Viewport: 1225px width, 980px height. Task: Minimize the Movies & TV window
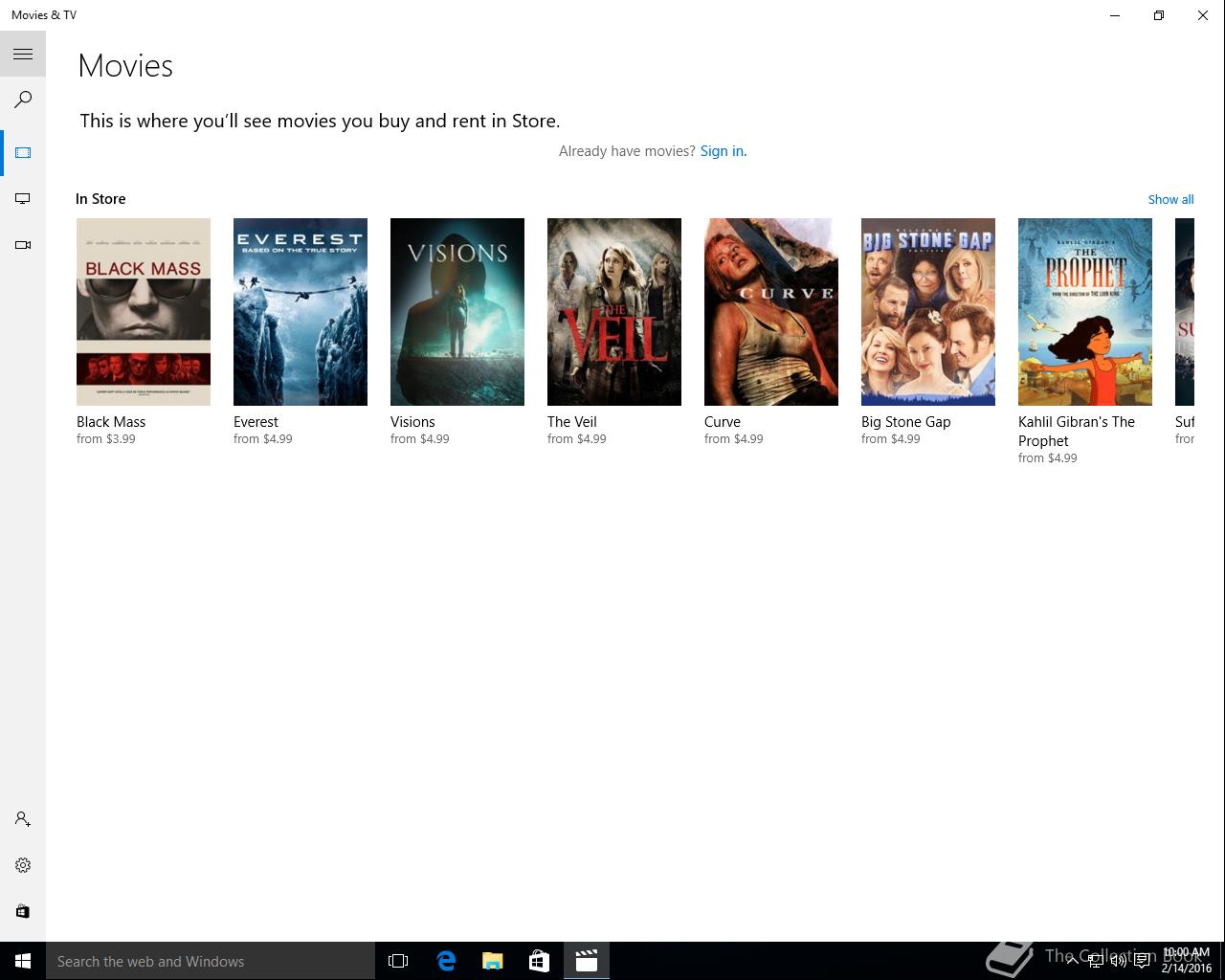click(1115, 15)
